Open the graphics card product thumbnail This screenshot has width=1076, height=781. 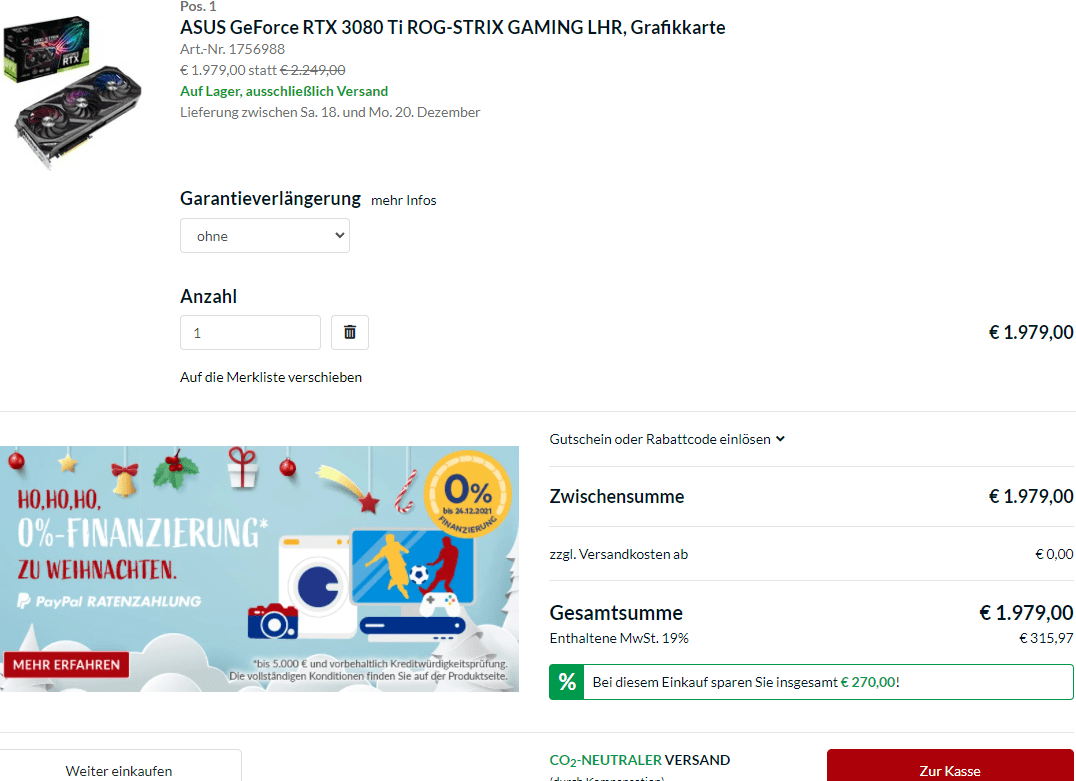[72, 93]
